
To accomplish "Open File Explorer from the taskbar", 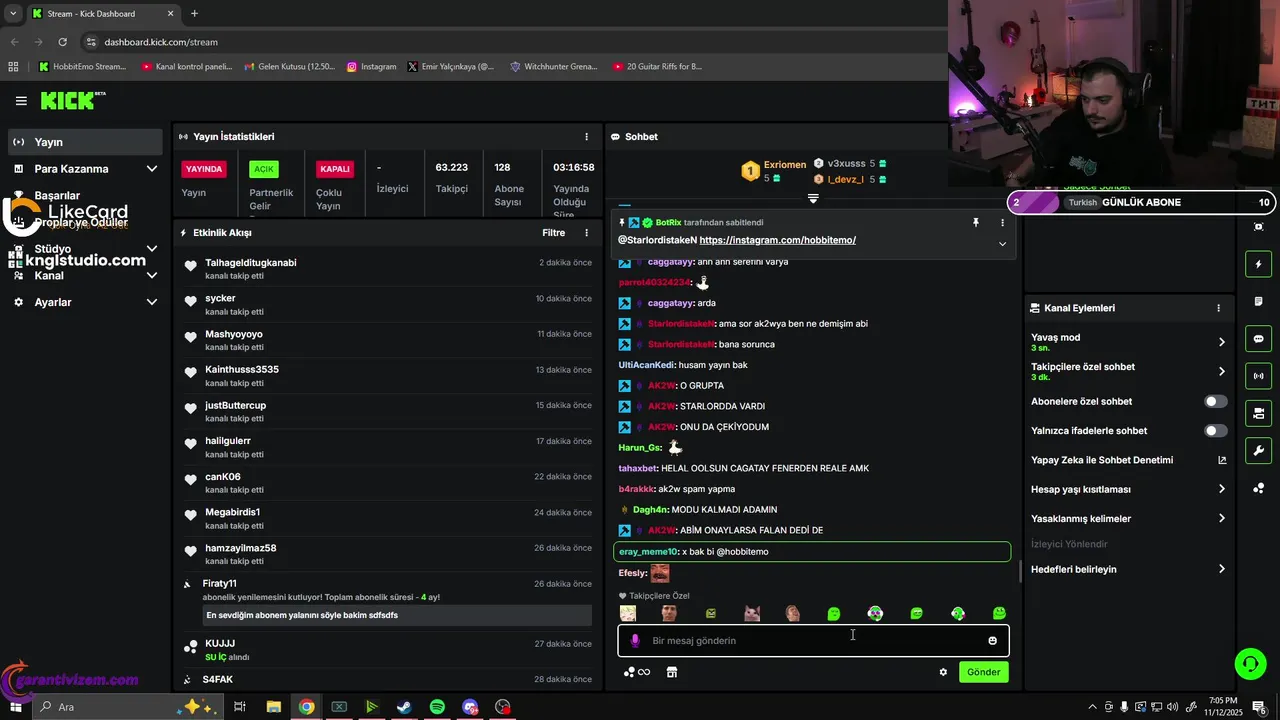I will coord(273,707).
